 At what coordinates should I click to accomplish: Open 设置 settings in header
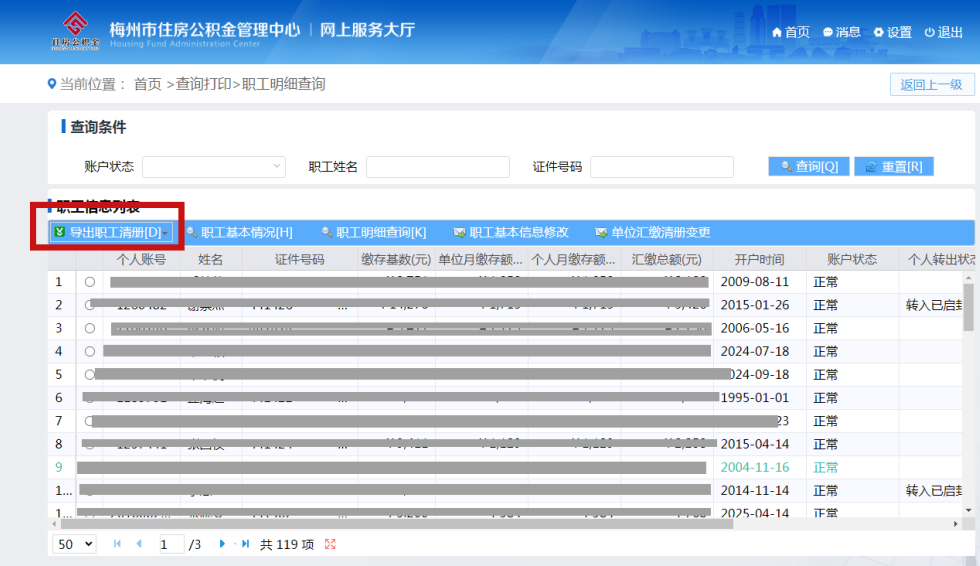point(892,32)
